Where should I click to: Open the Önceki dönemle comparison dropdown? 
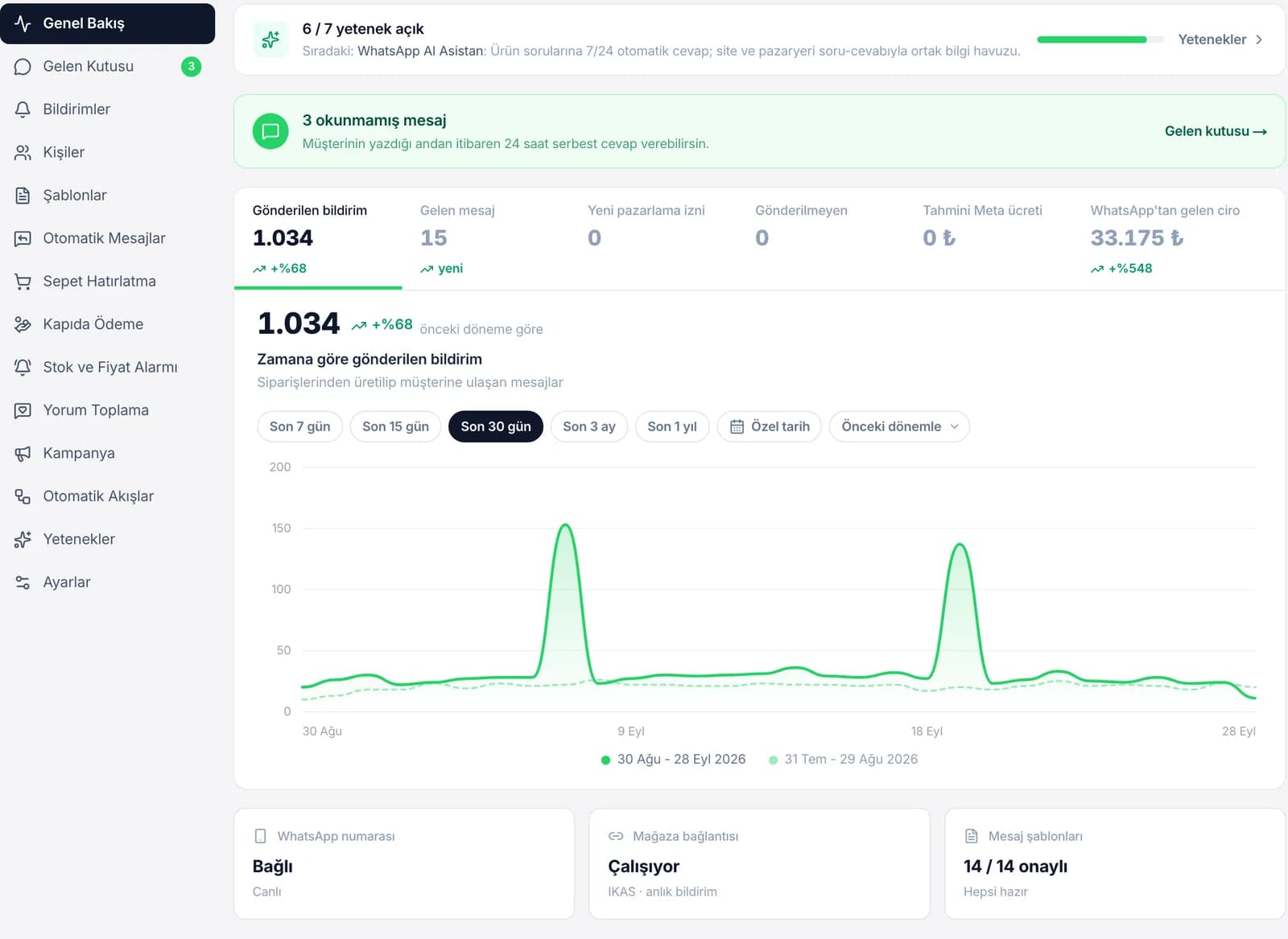(x=899, y=426)
